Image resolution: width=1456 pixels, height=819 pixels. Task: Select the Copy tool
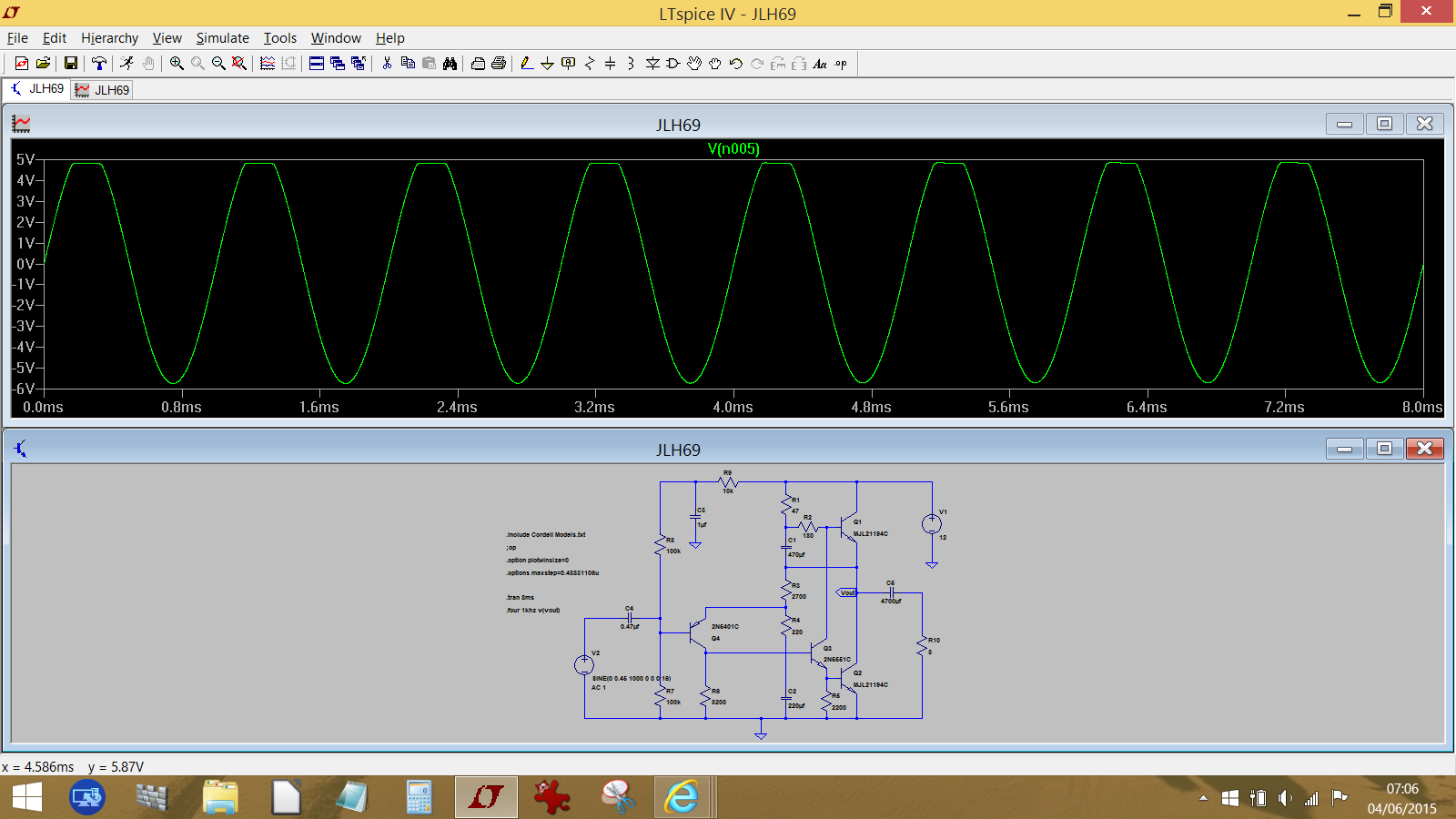408,64
